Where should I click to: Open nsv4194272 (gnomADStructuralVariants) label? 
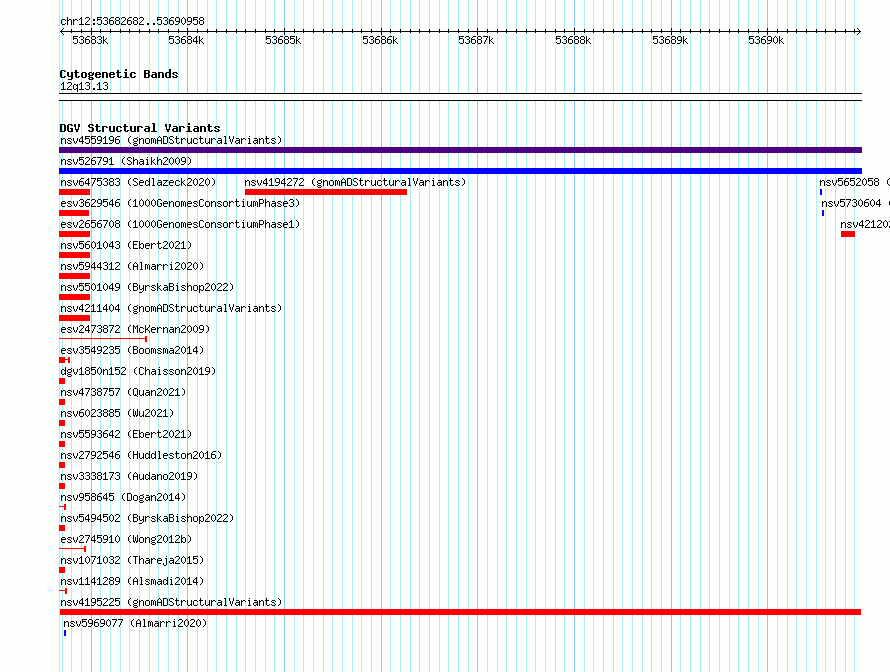tap(355, 182)
